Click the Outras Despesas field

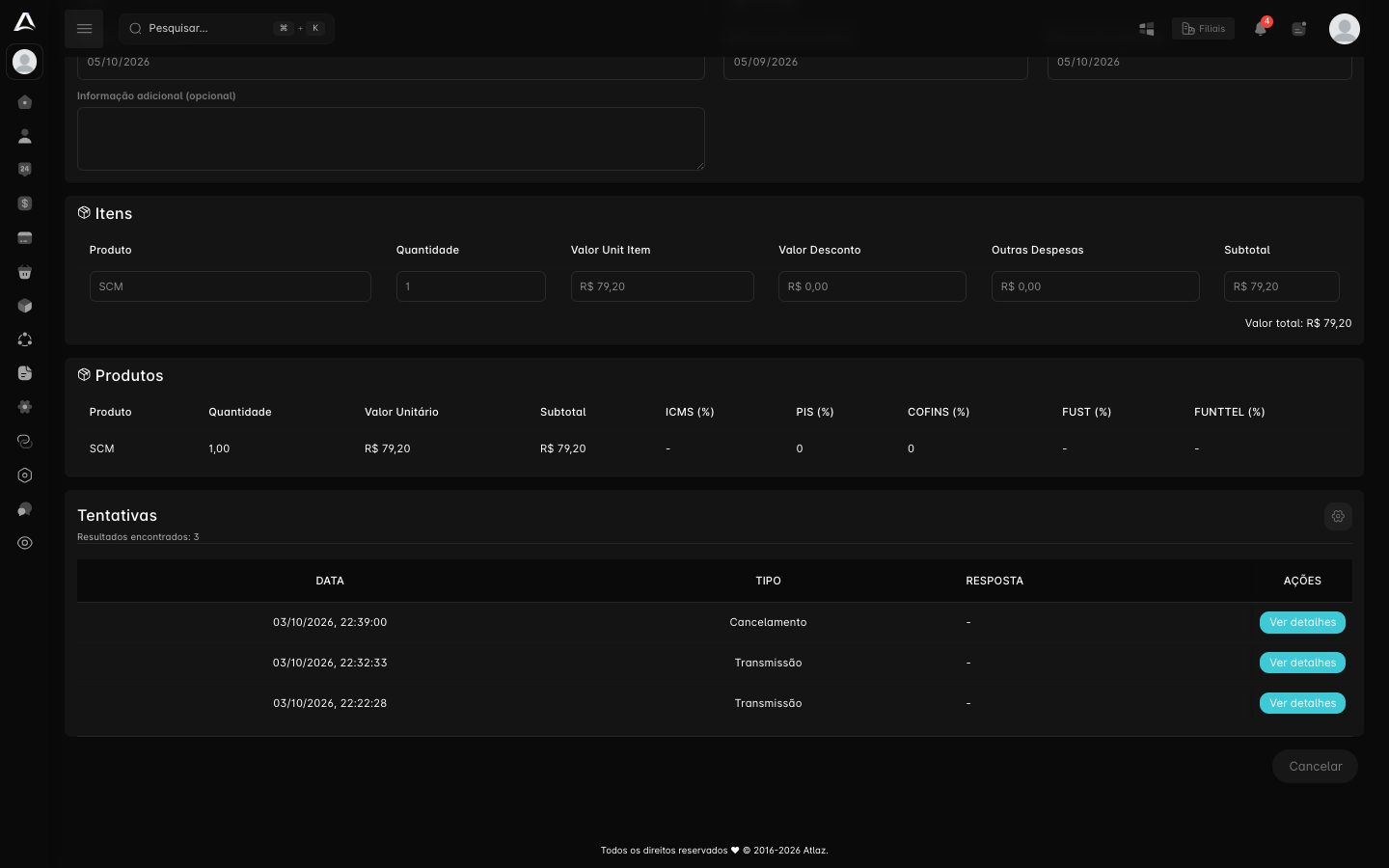click(x=1096, y=286)
